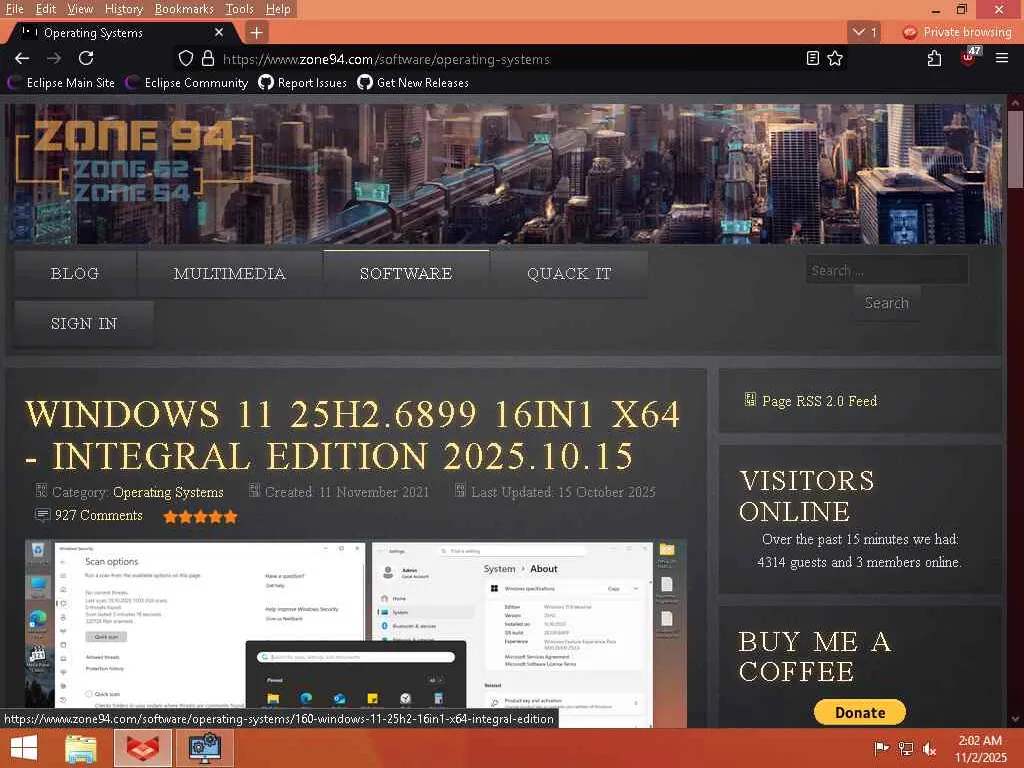
Task: Open the 927 Comments link
Action: 99,515
